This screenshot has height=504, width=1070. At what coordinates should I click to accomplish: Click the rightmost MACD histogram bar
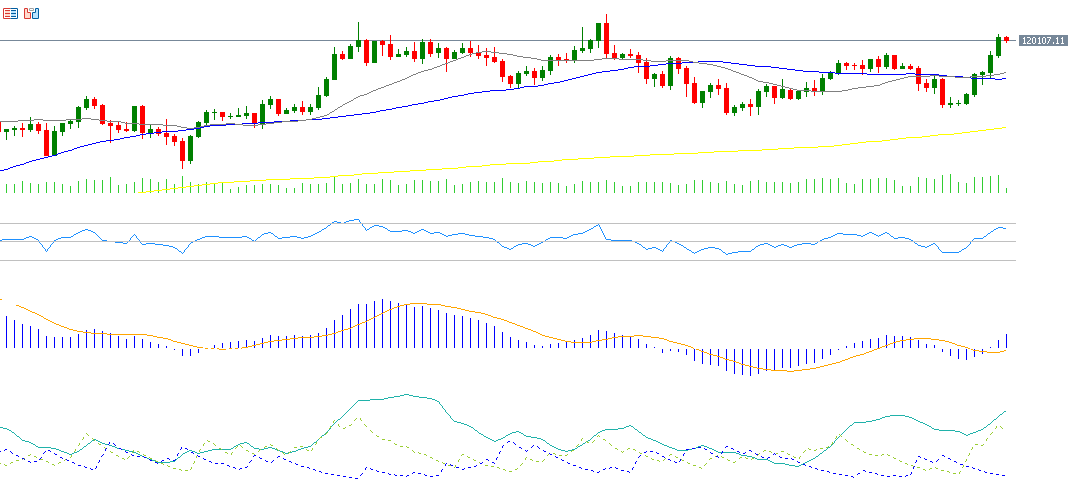pyautogui.click(x=1006, y=341)
